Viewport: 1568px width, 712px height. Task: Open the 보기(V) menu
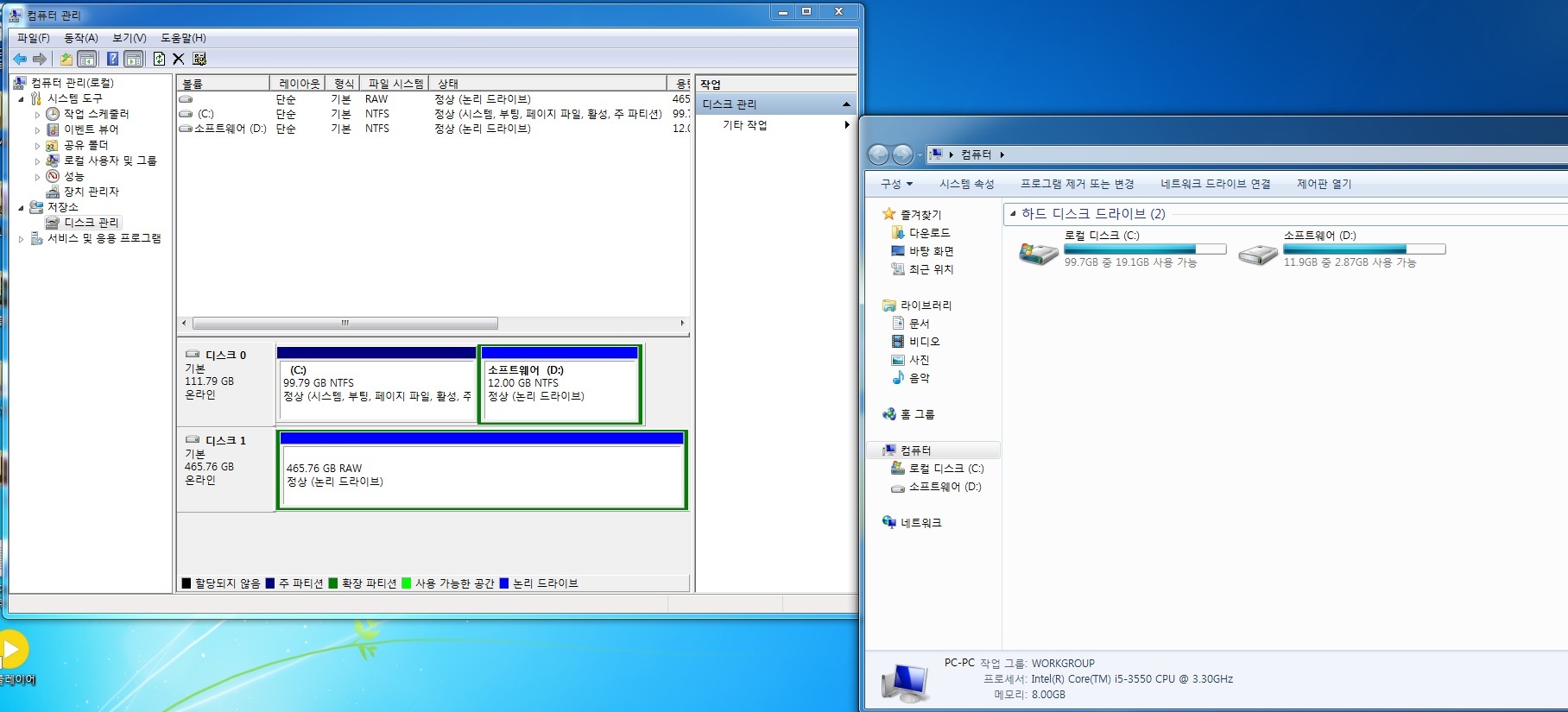130,38
